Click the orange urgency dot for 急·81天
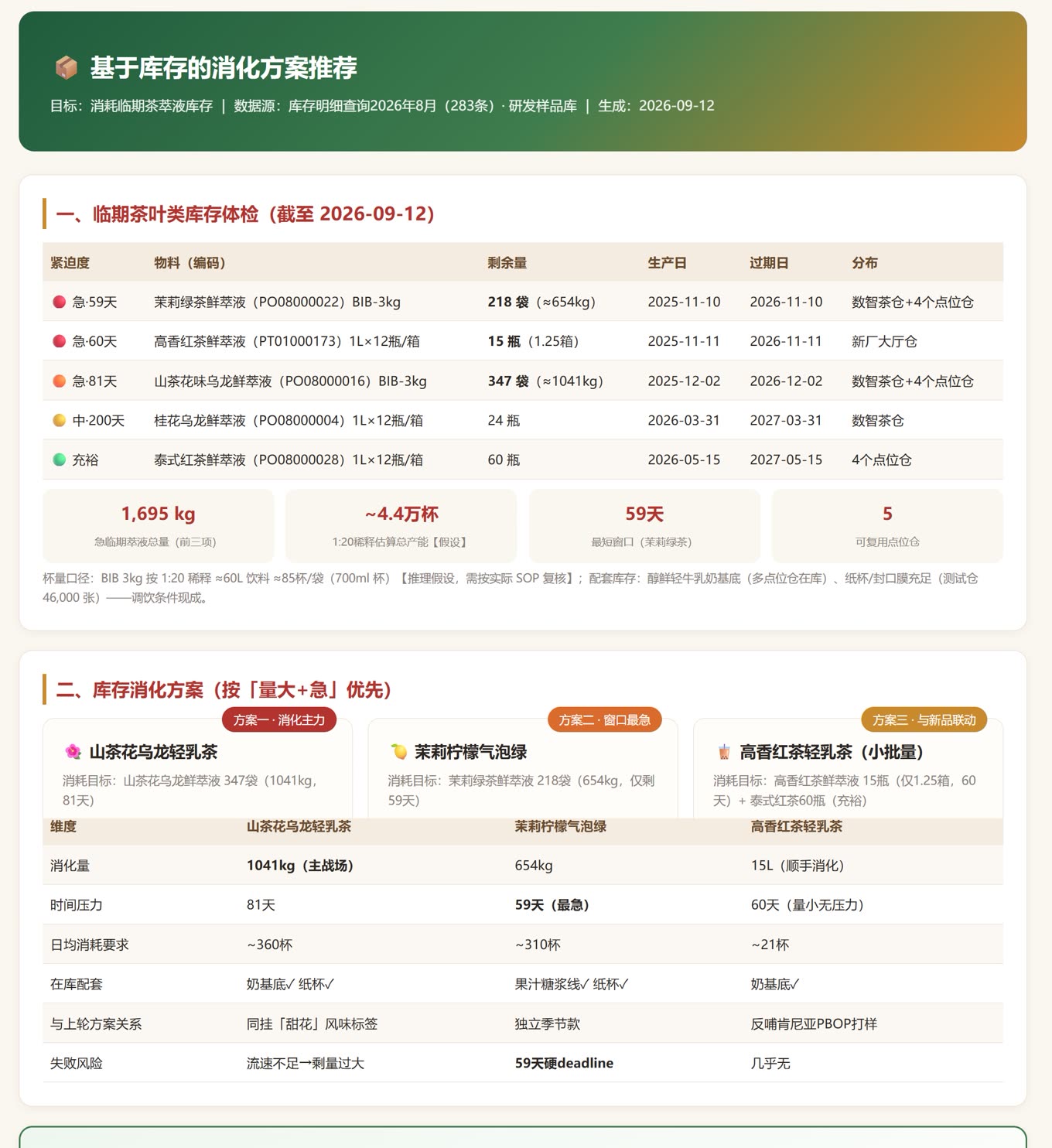Screen dimensions: 1052x1148 (59, 381)
